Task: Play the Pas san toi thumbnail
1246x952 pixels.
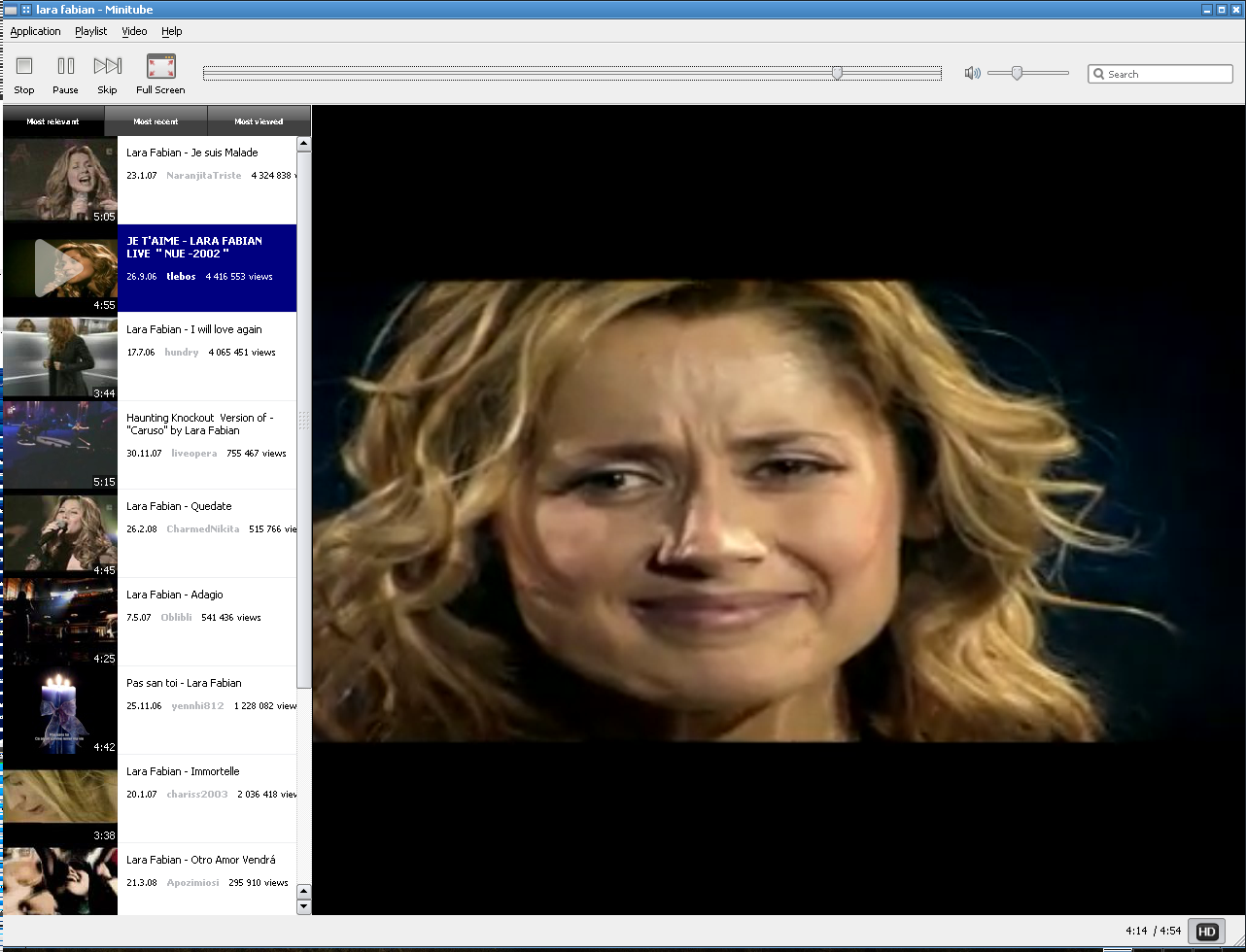Action: [x=60, y=711]
